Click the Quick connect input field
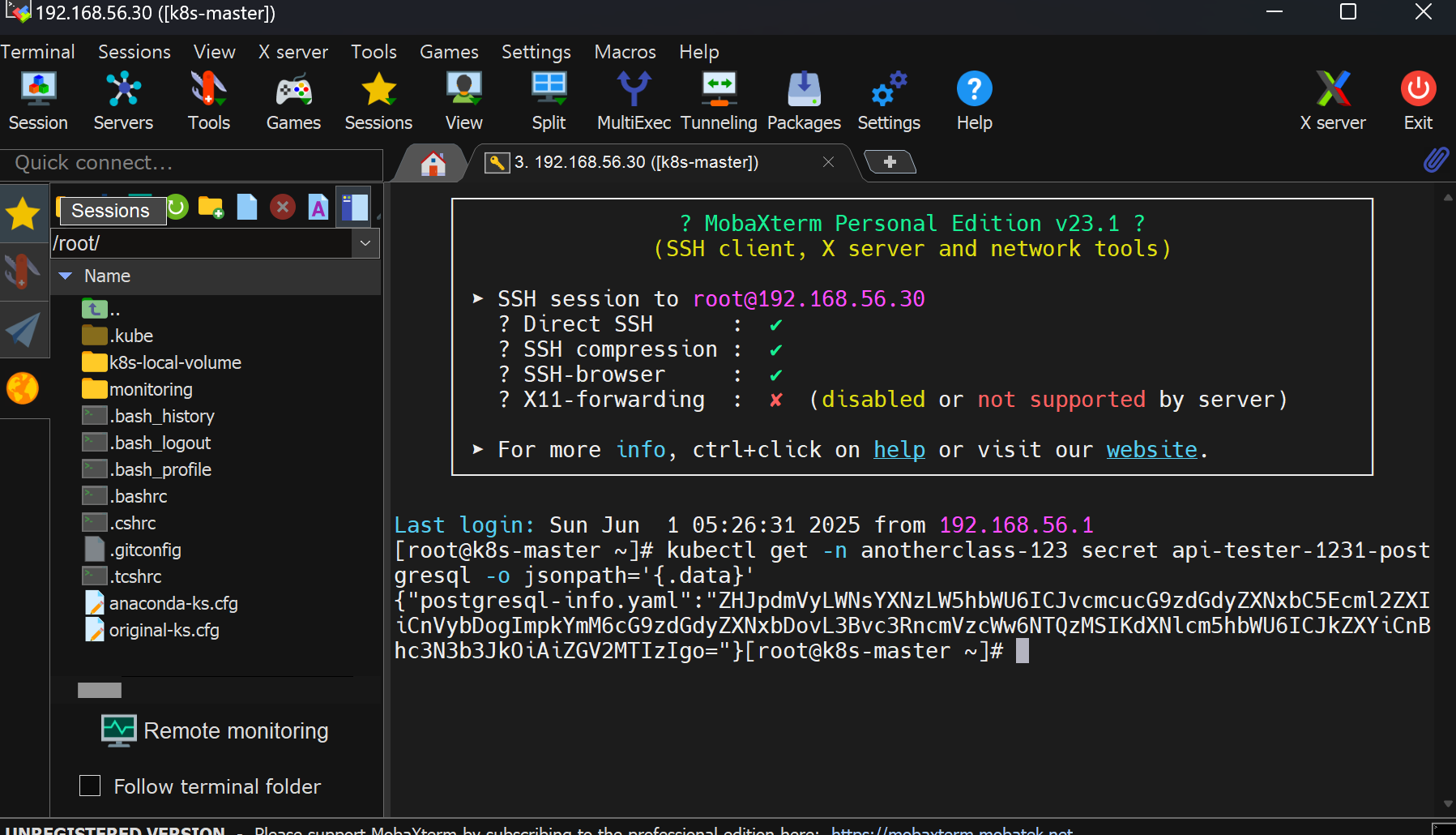The width and height of the screenshot is (1456, 835). point(191,163)
